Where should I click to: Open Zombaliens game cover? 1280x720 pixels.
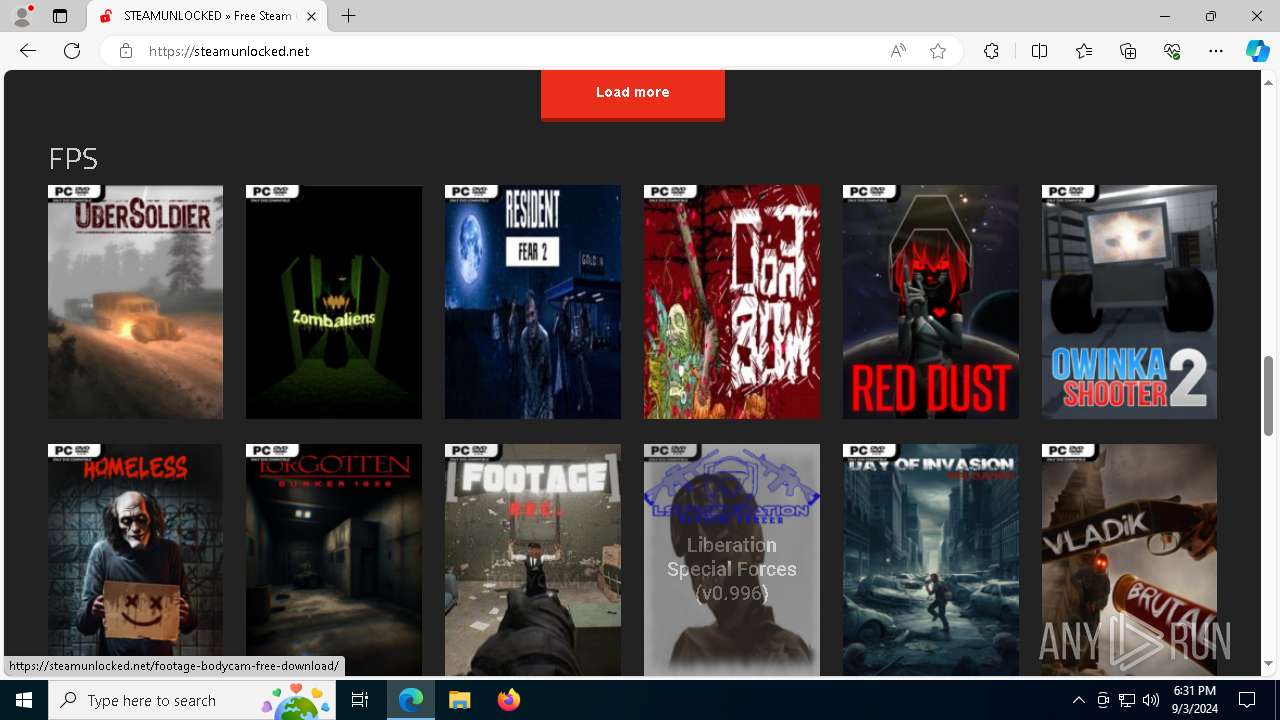point(334,302)
